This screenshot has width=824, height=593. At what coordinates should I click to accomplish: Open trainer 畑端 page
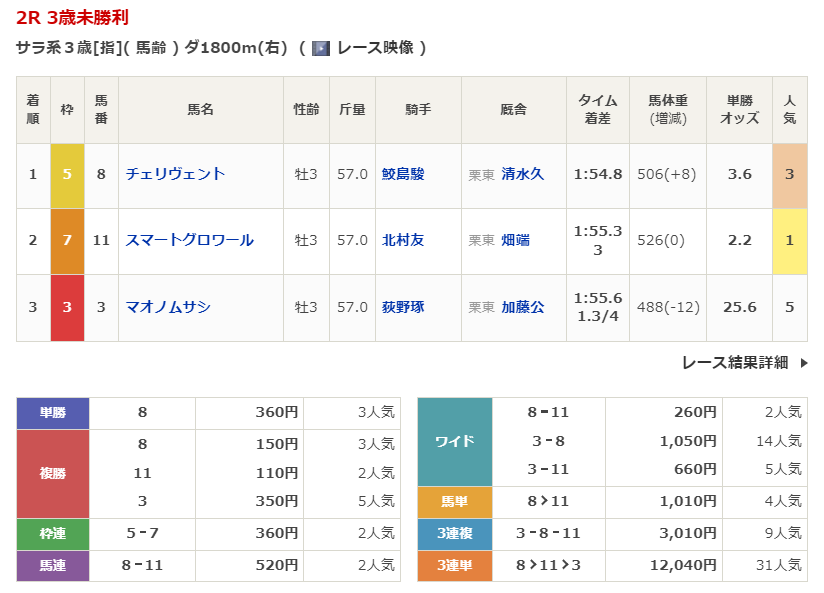pyautogui.click(x=515, y=240)
